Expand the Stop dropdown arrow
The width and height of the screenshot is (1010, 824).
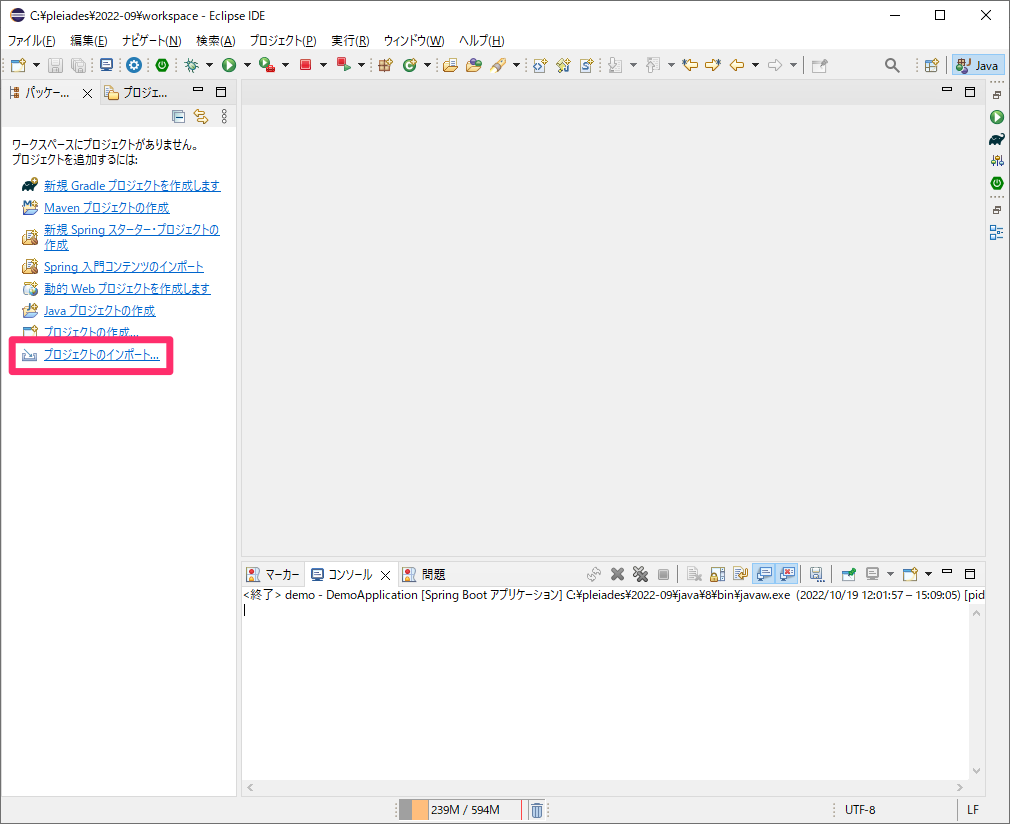323,65
